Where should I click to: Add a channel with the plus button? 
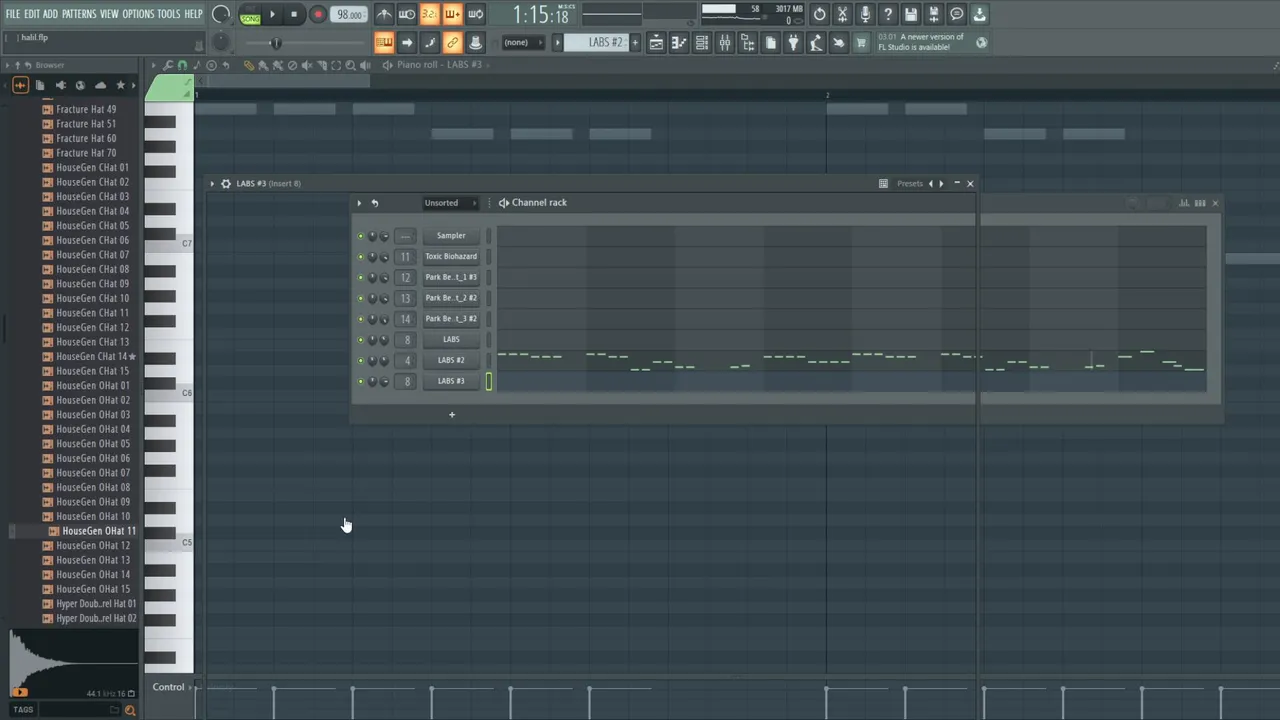click(451, 414)
